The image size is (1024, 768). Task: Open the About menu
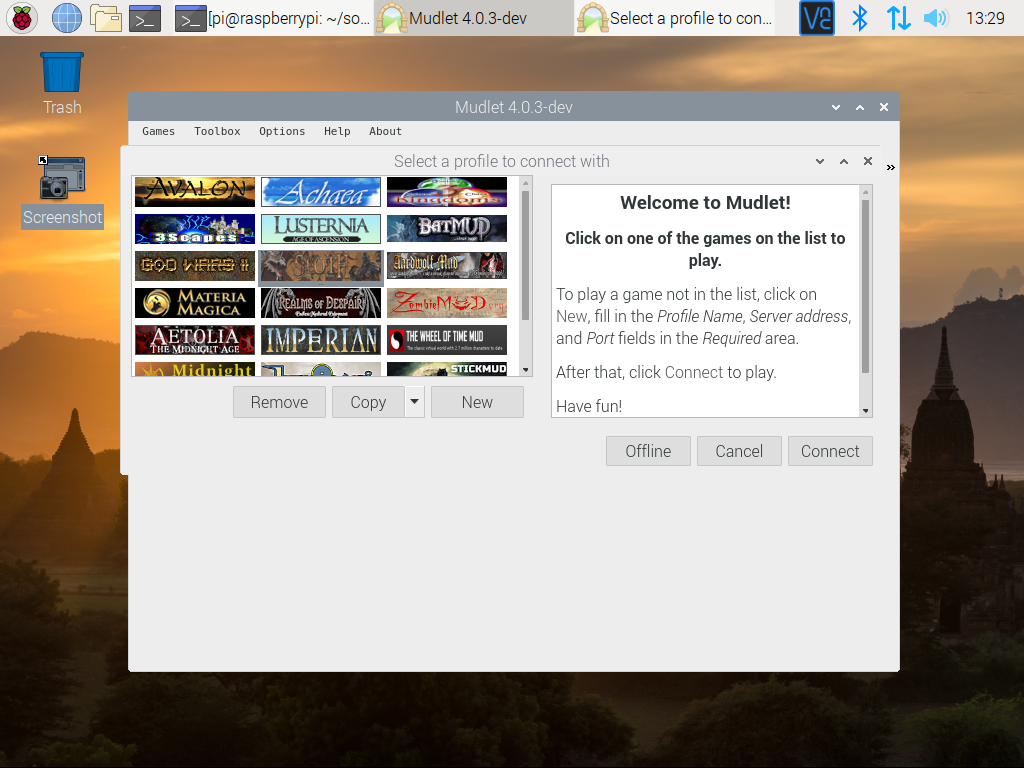[x=385, y=131]
